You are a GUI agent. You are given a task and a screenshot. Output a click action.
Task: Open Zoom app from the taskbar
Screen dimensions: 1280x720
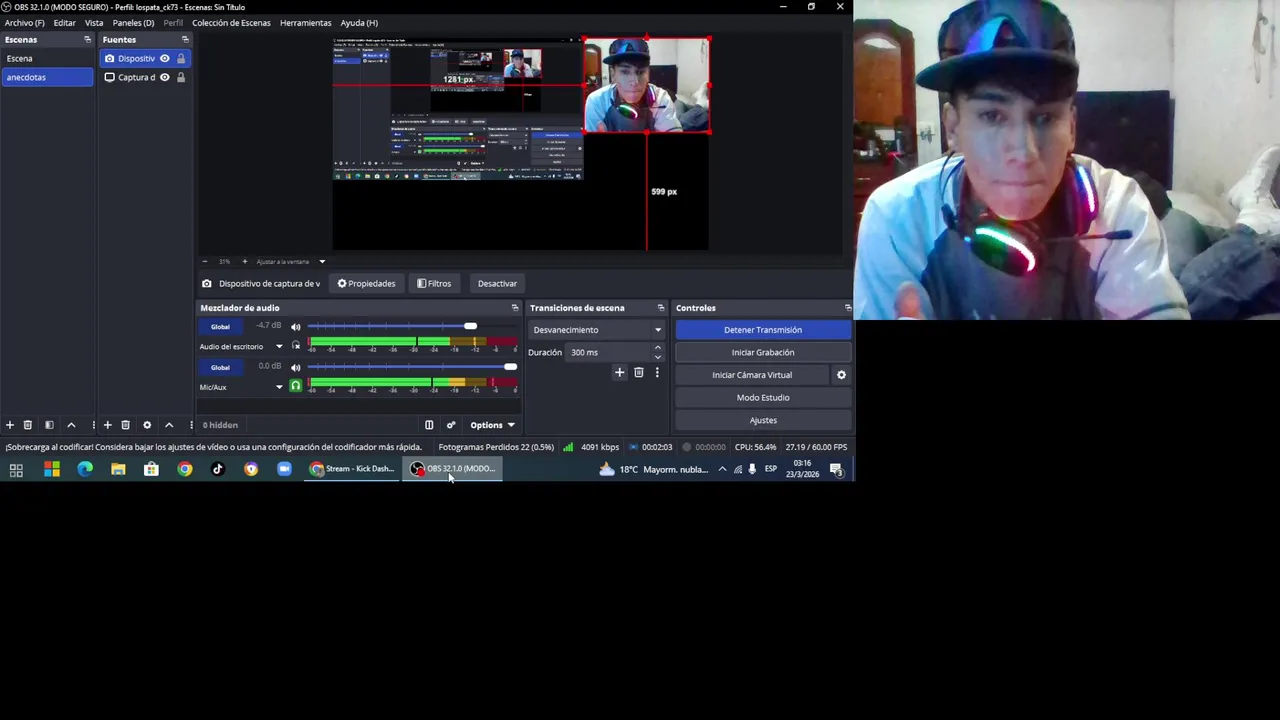pos(284,469)
